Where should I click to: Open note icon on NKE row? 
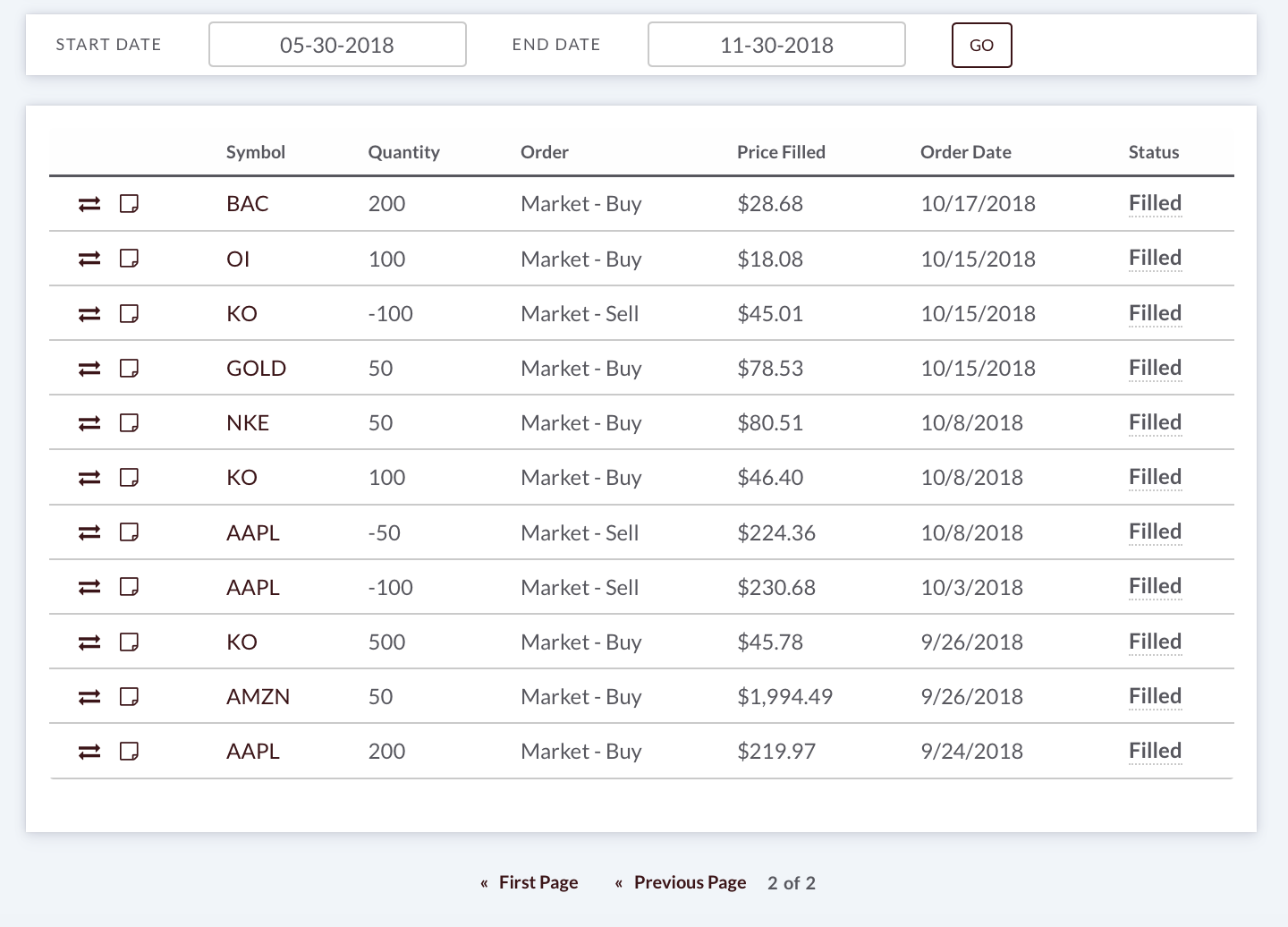(x=130, y=422)
